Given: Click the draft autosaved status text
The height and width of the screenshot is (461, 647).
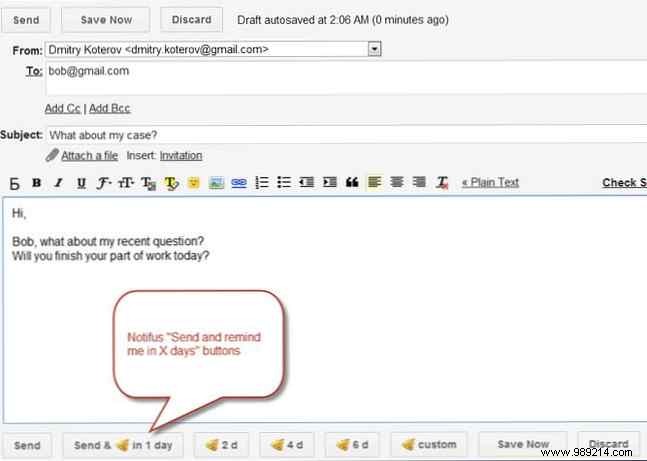Looking at the screenshot, I should click(x=343, y=20).
